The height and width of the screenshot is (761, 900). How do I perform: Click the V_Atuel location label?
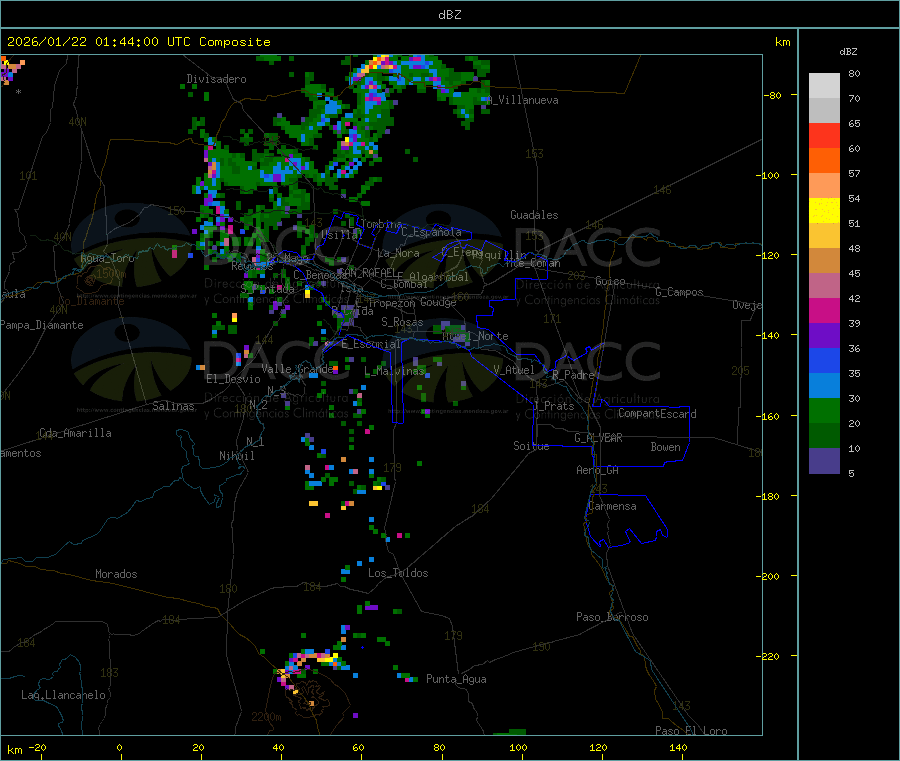point(514,370)
